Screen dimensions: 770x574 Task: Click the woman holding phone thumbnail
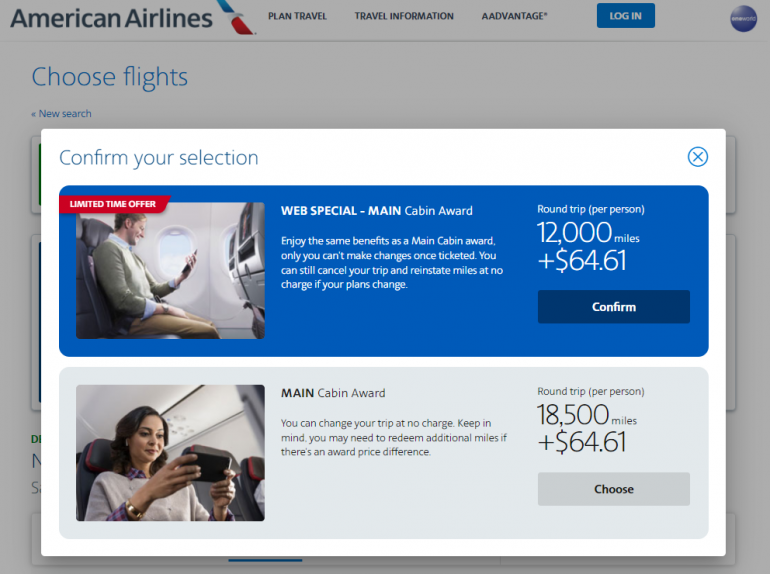pos(170,453)
